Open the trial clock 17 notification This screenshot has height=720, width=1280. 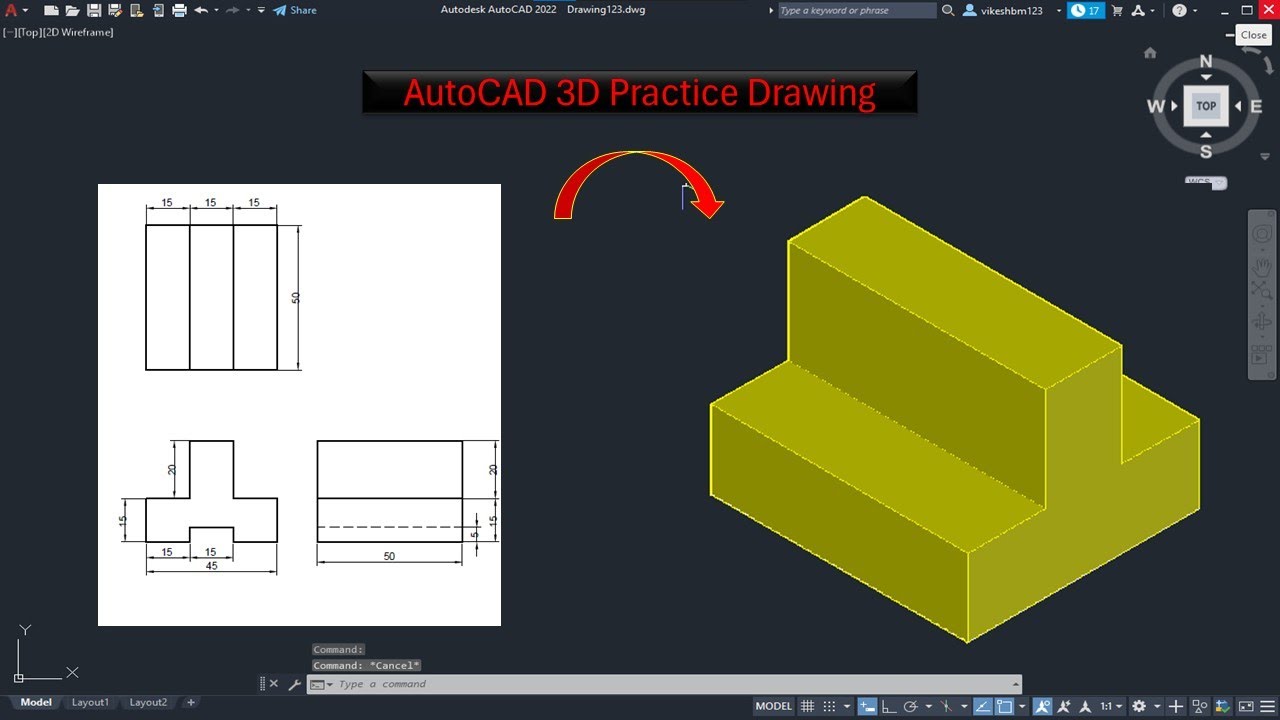click(1085, 10)
